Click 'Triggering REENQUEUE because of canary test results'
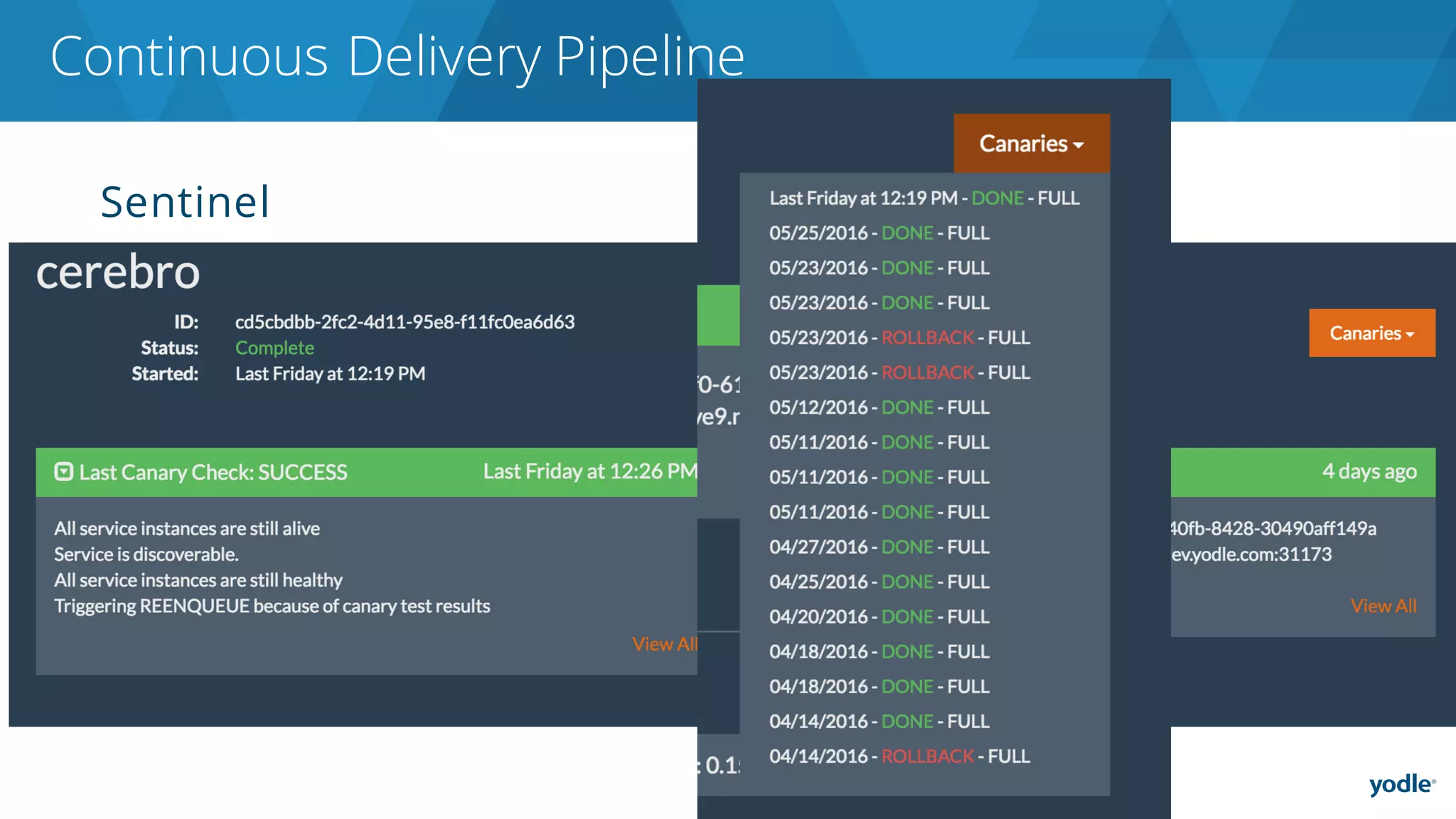This screenshot has height=819, width=1456. [x=272, y=606]
